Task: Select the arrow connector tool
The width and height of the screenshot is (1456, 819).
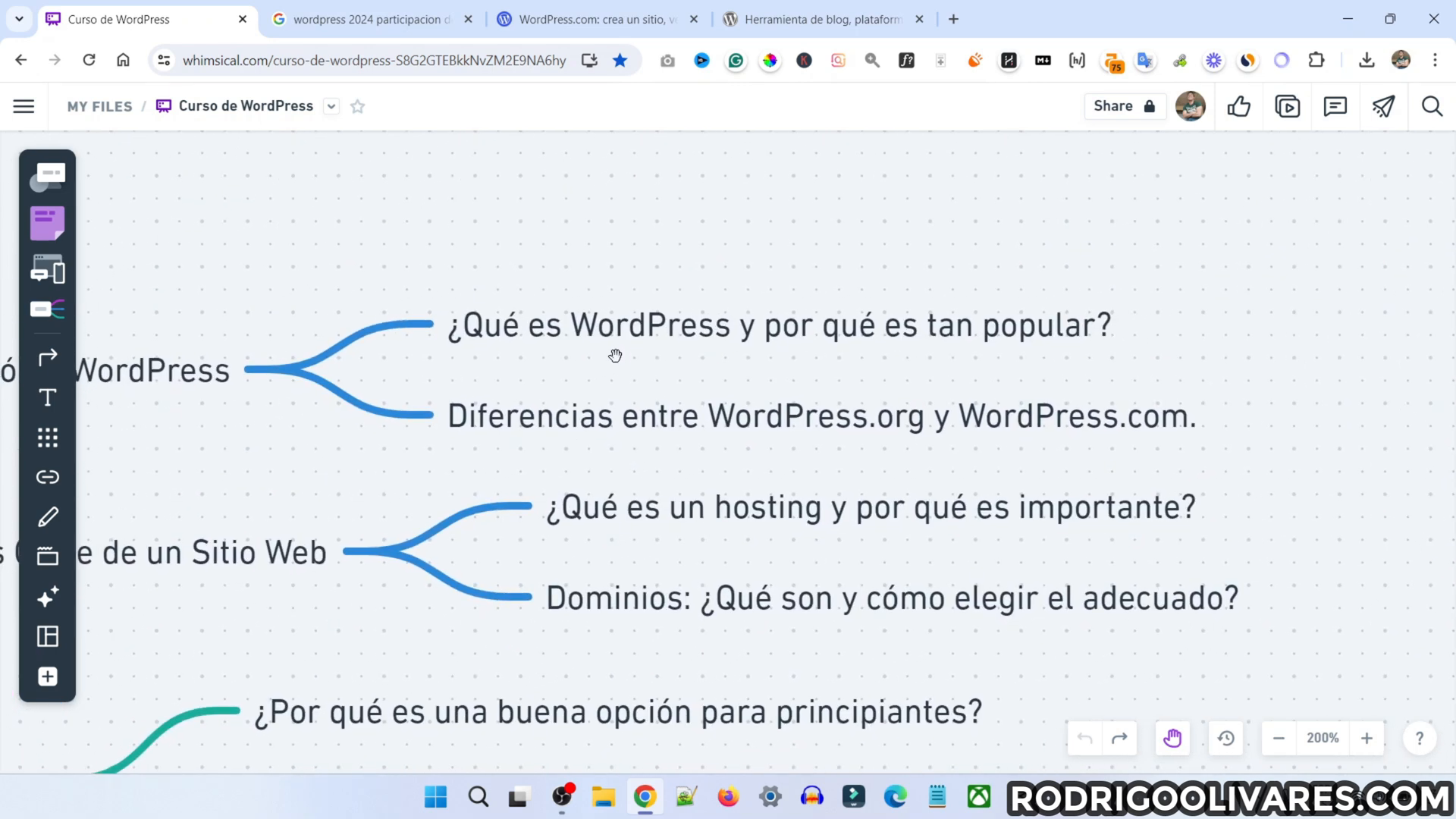Action: point(48,357)
